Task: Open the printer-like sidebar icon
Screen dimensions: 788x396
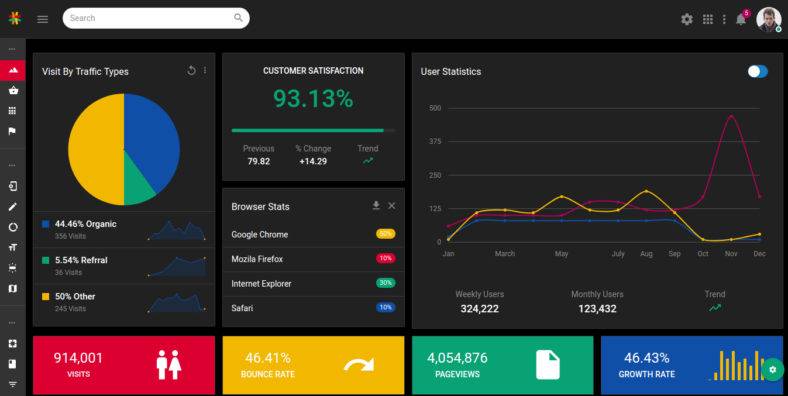Action: tap(13, 268)
